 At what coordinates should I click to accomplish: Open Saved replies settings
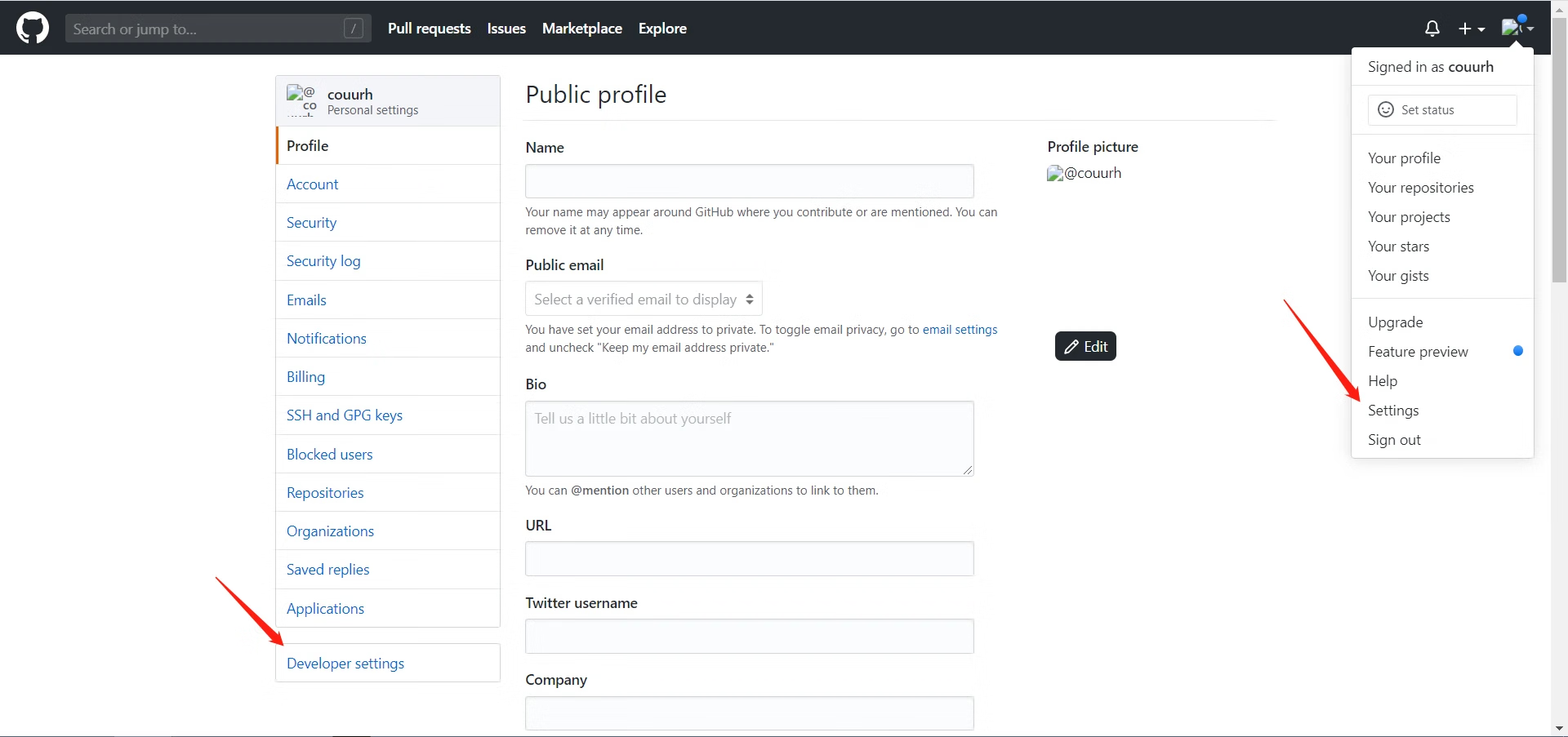[x=388, y=569]
